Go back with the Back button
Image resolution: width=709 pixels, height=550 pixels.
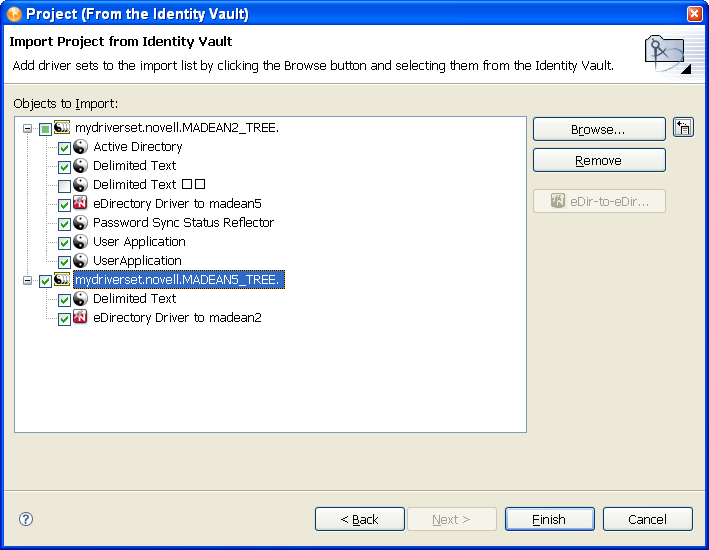pyautogui.click(x=359, y=519)
